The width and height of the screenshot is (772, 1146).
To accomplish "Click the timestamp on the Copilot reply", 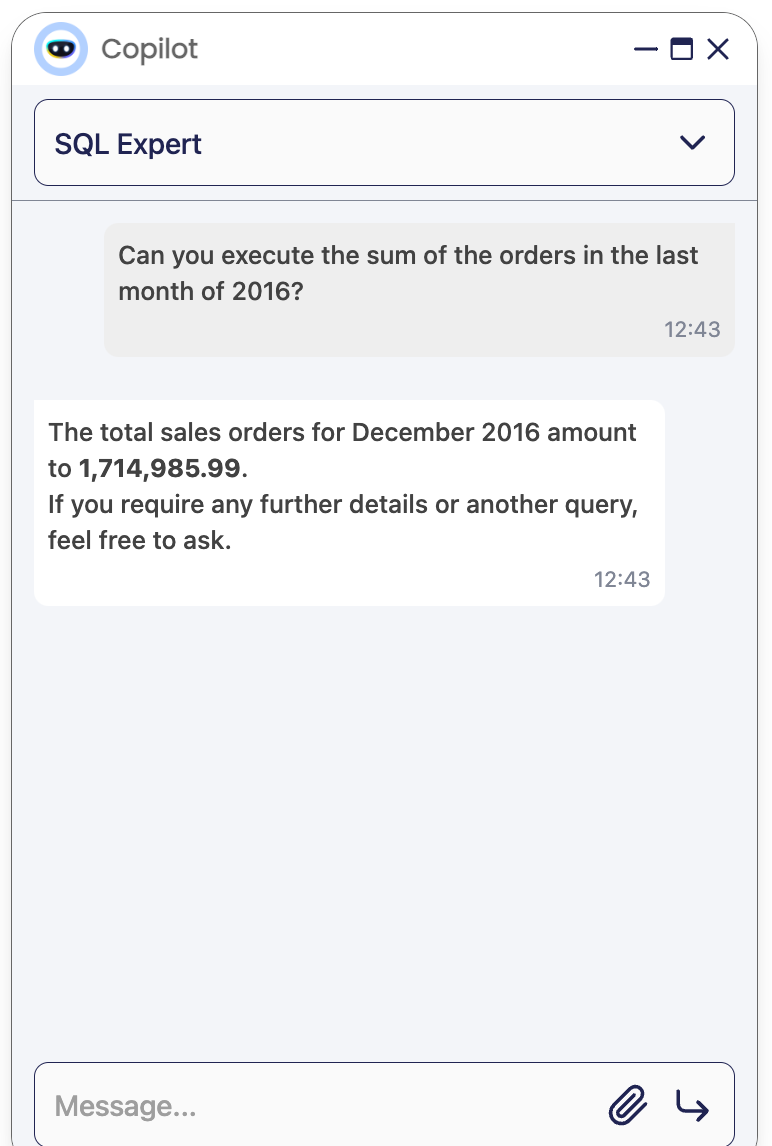I will pyautogui.click(x=621, y=580).
